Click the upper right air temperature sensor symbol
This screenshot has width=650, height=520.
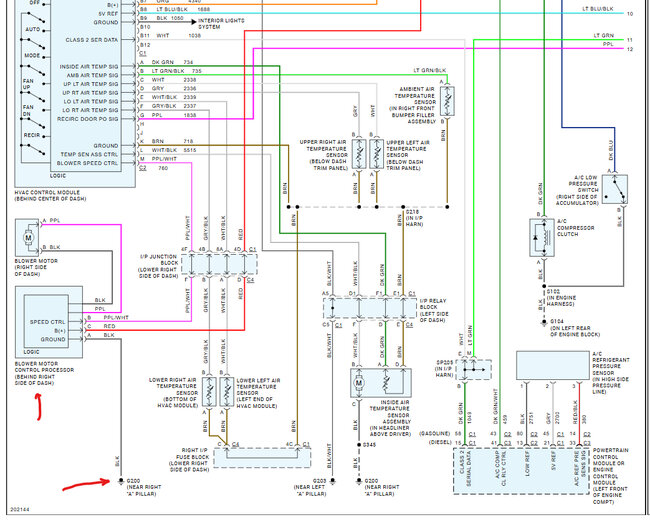(x=359, y=154)
